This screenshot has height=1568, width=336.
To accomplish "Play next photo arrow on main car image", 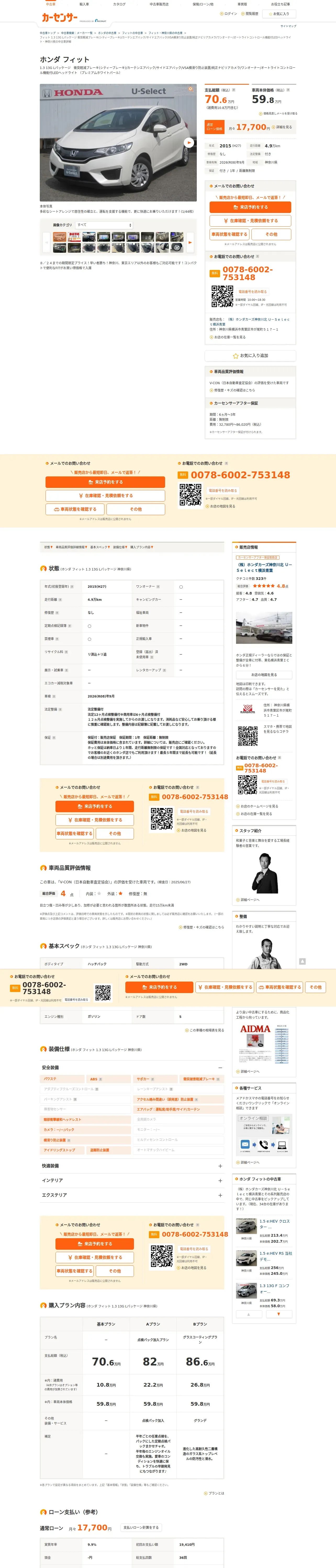I will (x=189, y=142).
